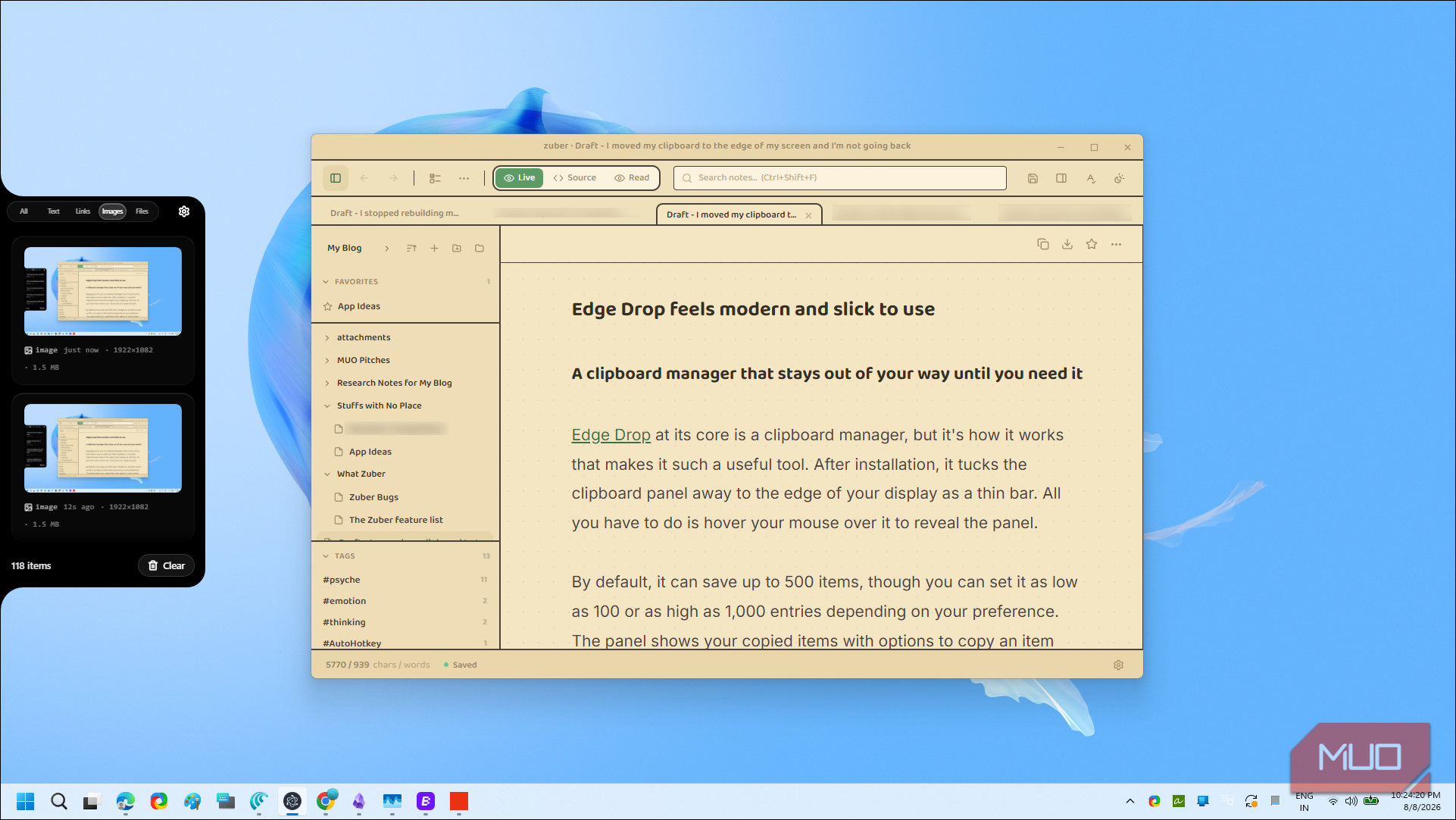Viewport: 1456px width, 820px height.
Task: Create a new note with the plus icon
Action: [434, 248]
